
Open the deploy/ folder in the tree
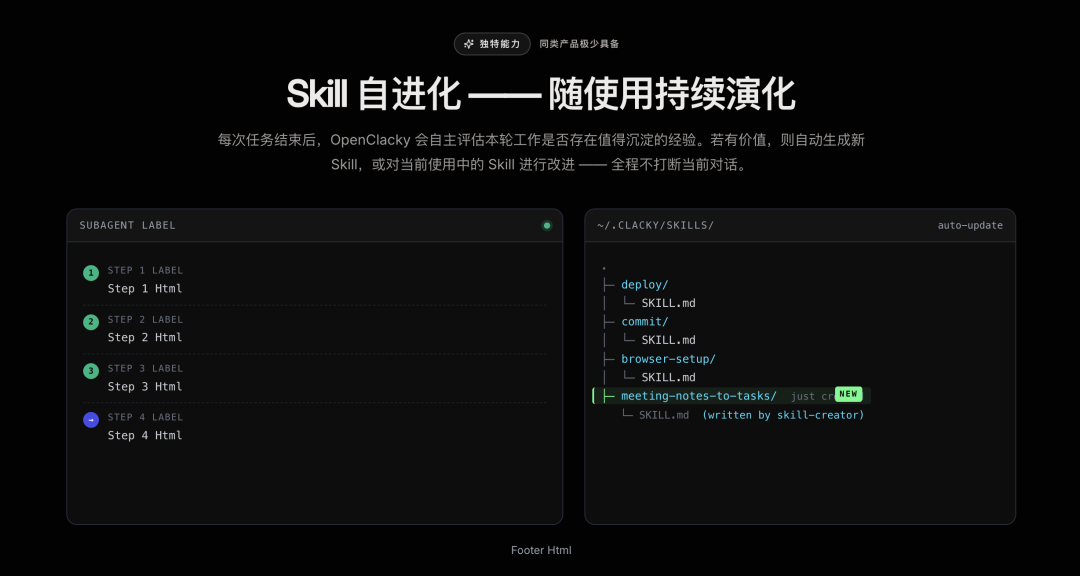(645, 285)
